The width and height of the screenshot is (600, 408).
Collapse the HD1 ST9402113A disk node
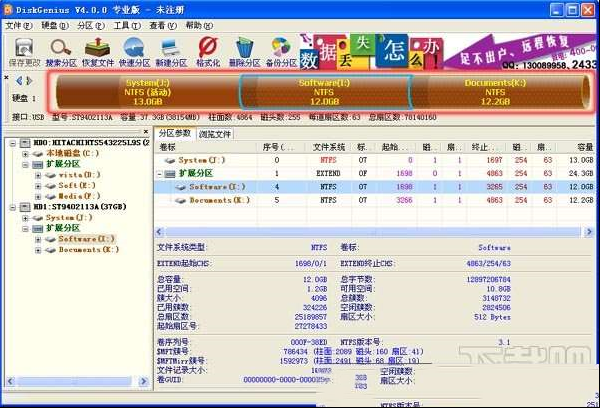[x=13, y=207]
